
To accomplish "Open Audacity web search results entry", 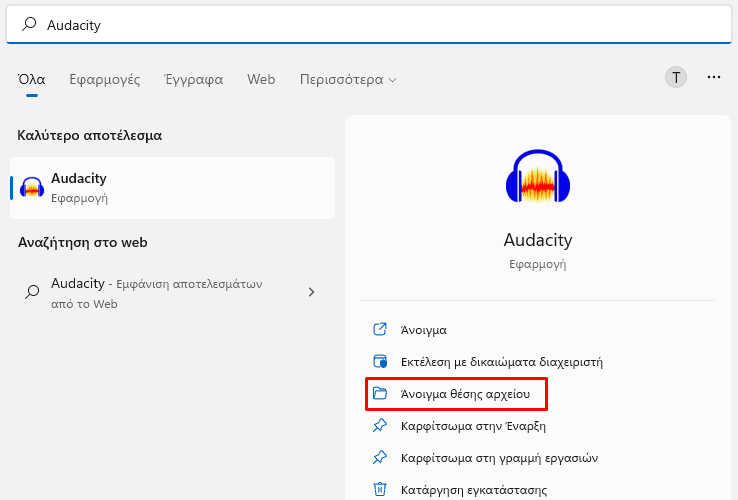I will point(173,293).
